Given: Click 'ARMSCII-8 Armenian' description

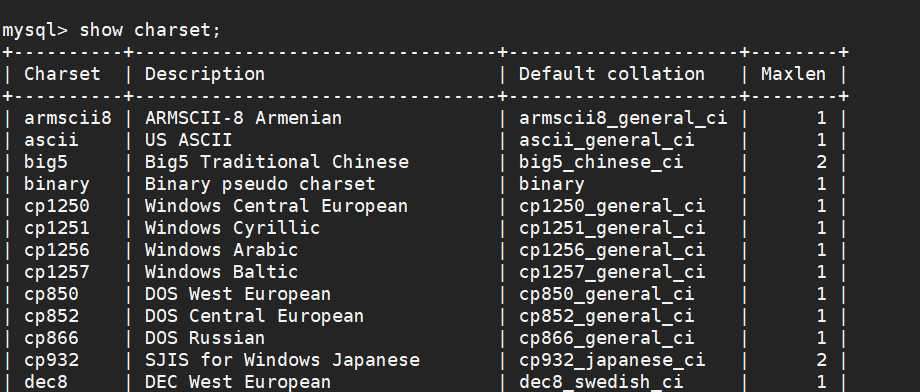Looking at the screenshot, I should click(x=243, y=118).
